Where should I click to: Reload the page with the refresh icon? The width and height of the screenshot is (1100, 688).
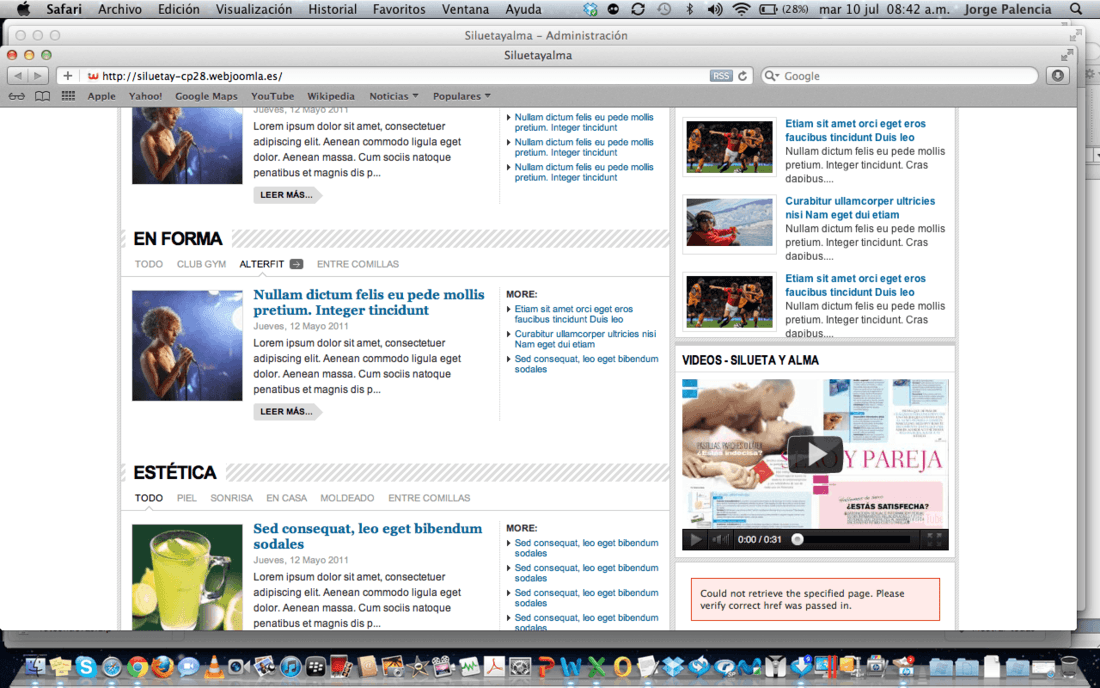pos(743,76)
